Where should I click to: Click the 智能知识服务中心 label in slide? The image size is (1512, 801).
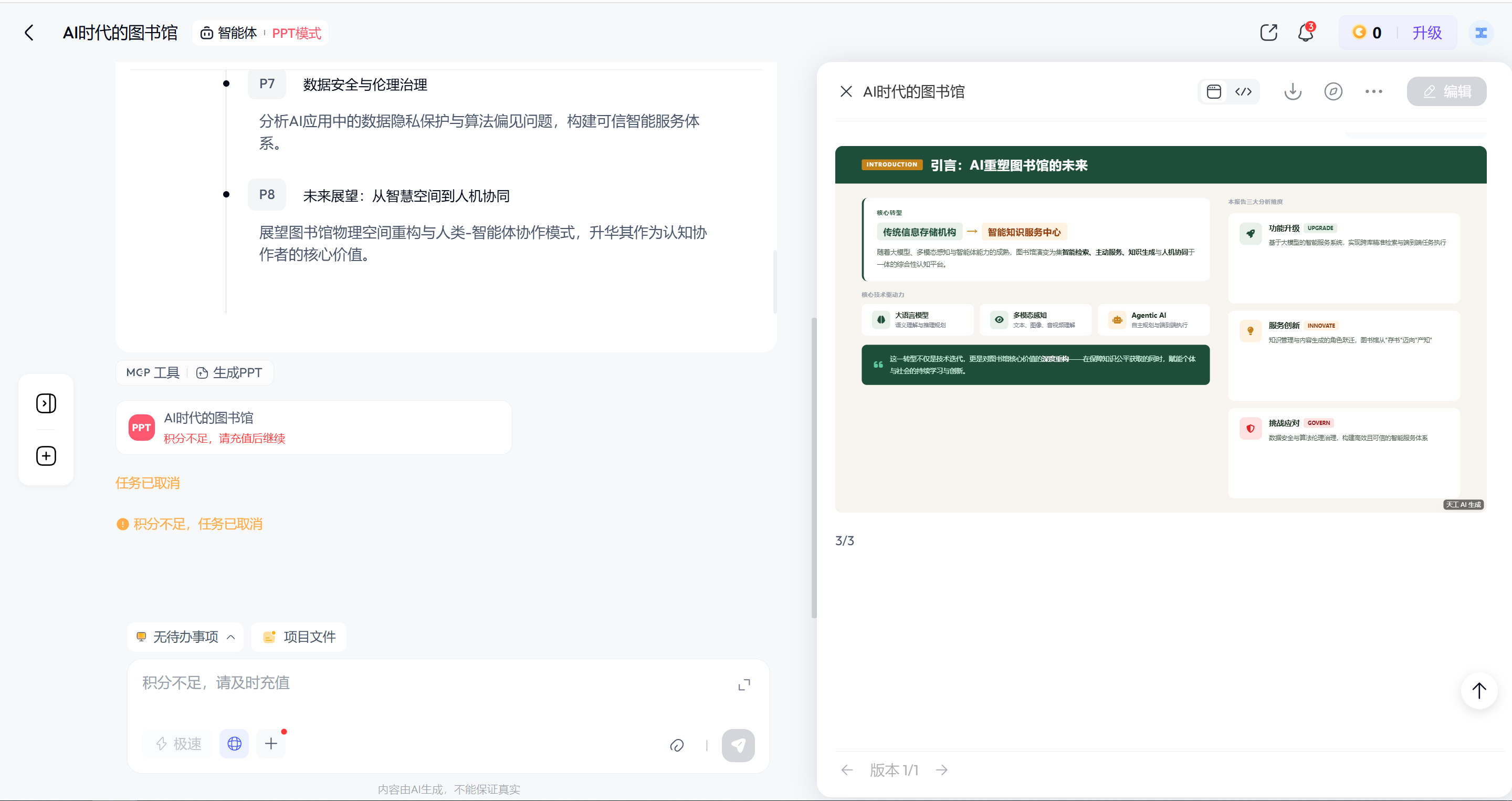[x=1024, y=232]
